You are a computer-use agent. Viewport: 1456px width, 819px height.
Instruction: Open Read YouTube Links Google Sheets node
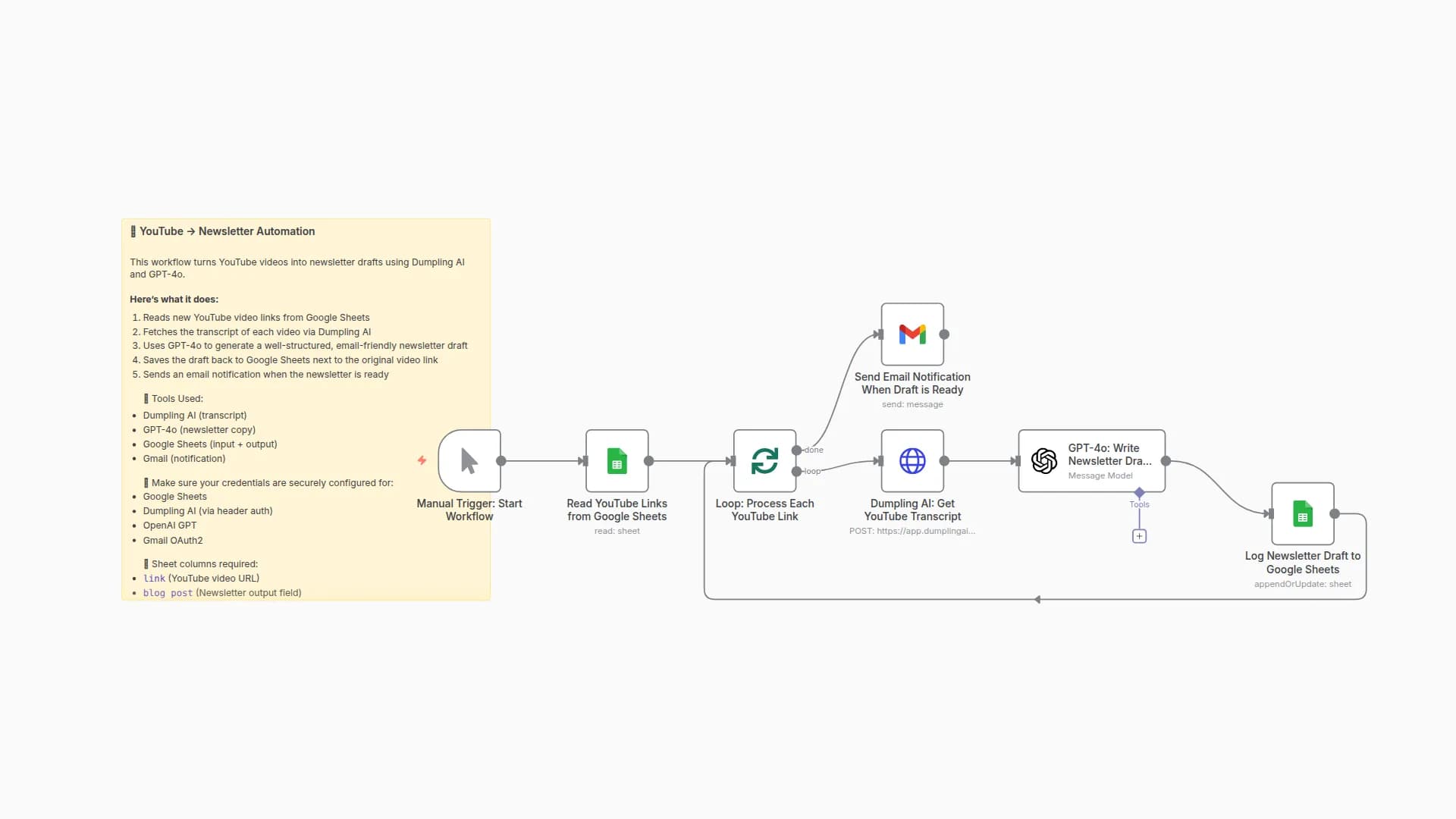point(617,460)
